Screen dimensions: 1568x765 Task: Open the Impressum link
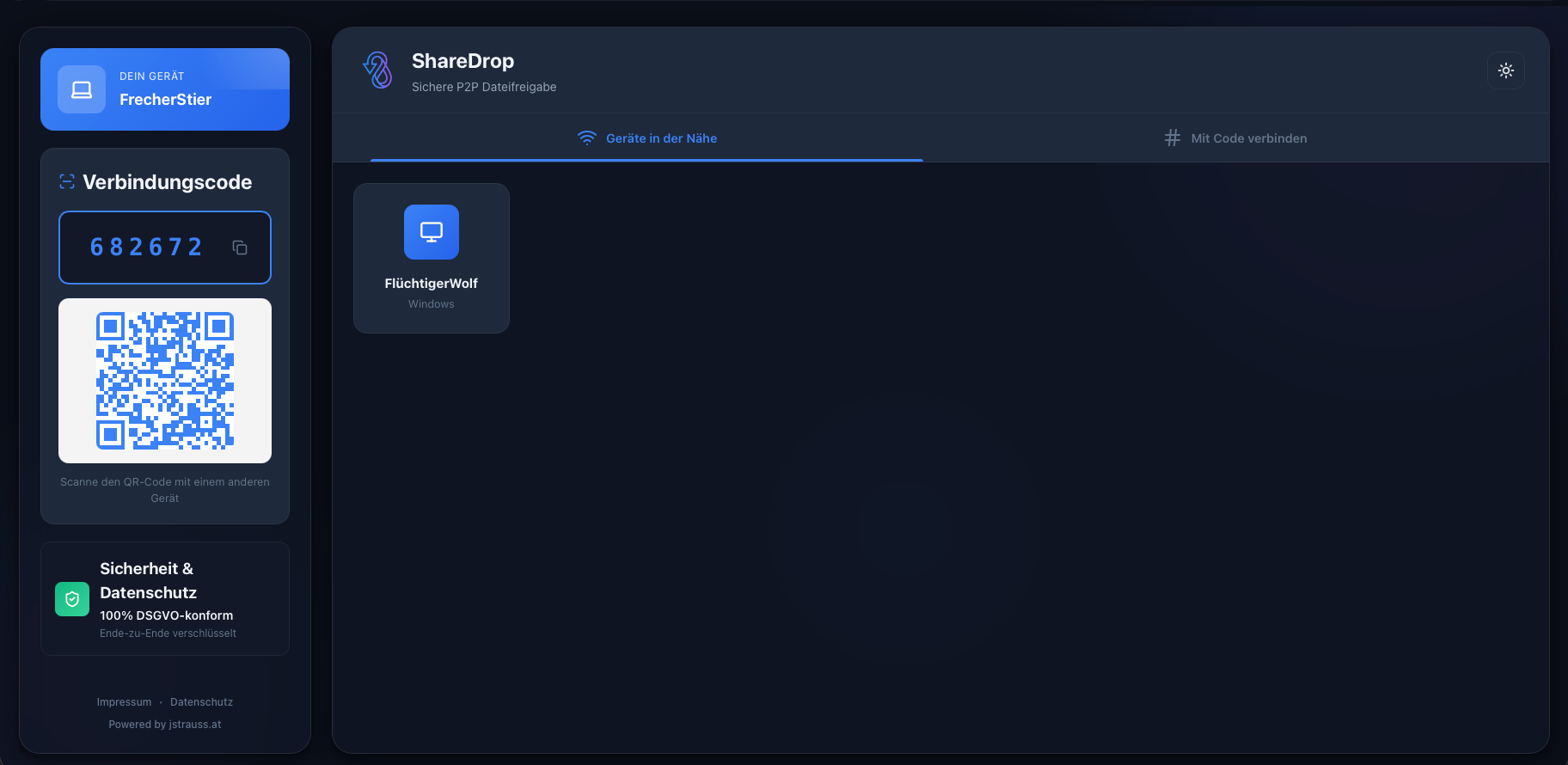tap(124, 702)
